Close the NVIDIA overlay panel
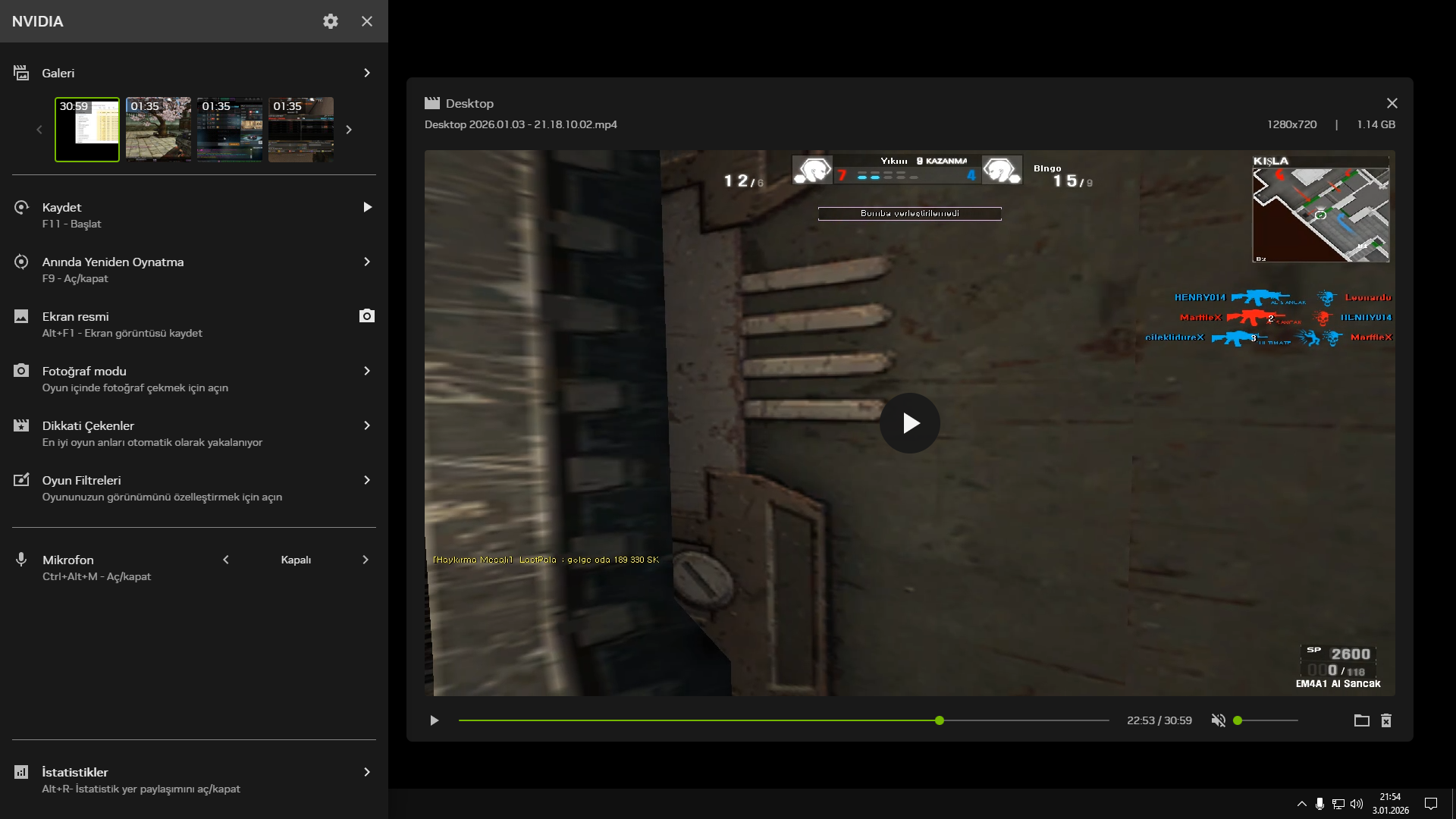The height and width of the screenshot is (819, 1456). pyautogui.click(x=367, y=21)
